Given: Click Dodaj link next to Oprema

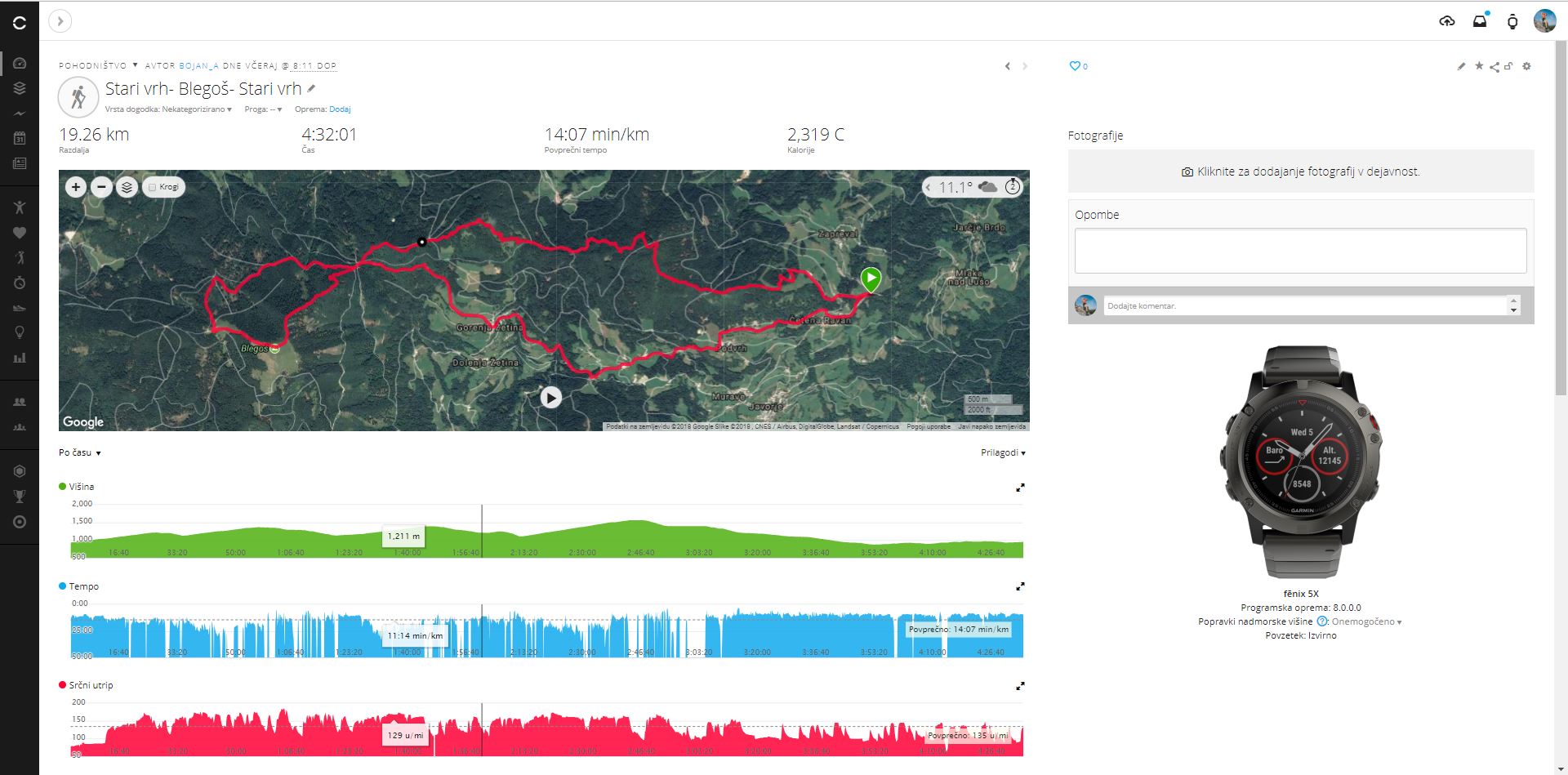Looking at the screenshot, I should pos(340,109).
